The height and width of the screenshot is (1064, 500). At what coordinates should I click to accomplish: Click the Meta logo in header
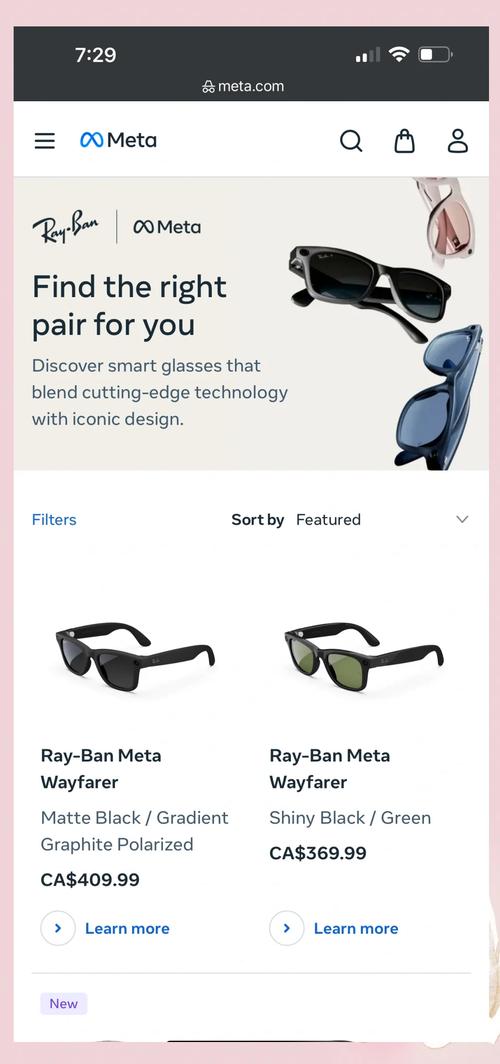tap(118, 140)
